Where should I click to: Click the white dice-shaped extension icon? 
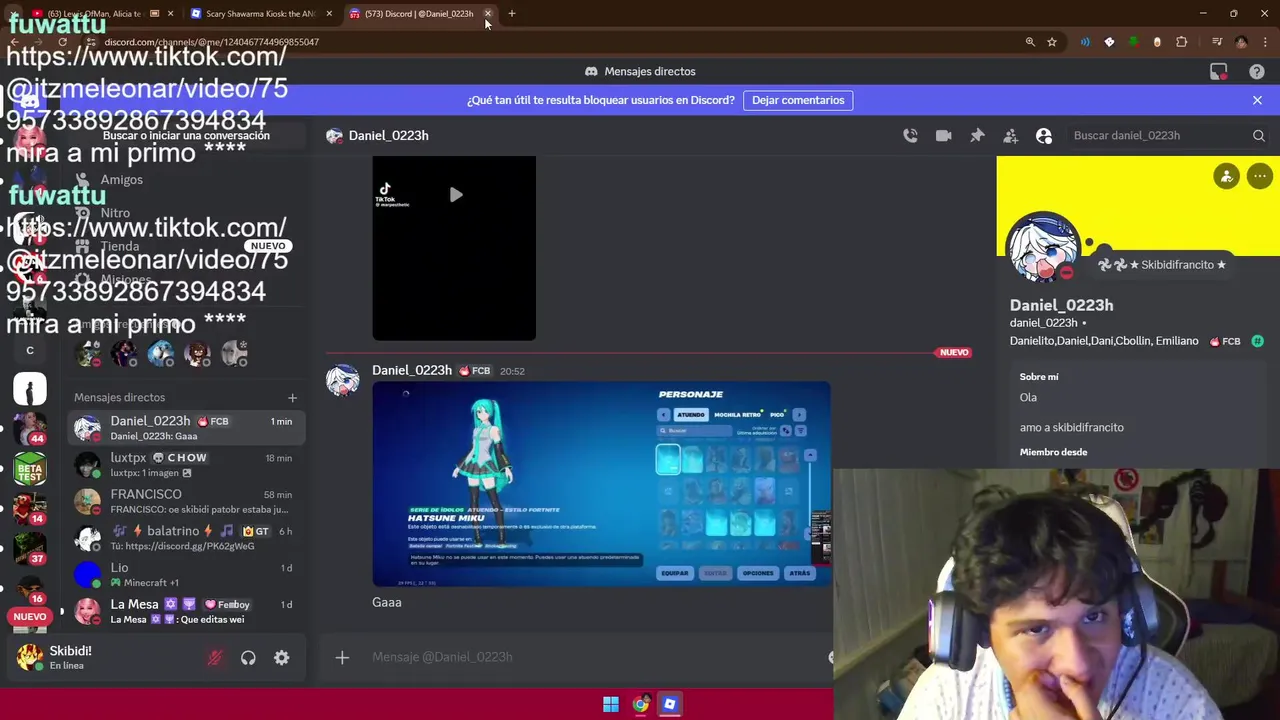pyautogui.click(x=1109, y=42)
